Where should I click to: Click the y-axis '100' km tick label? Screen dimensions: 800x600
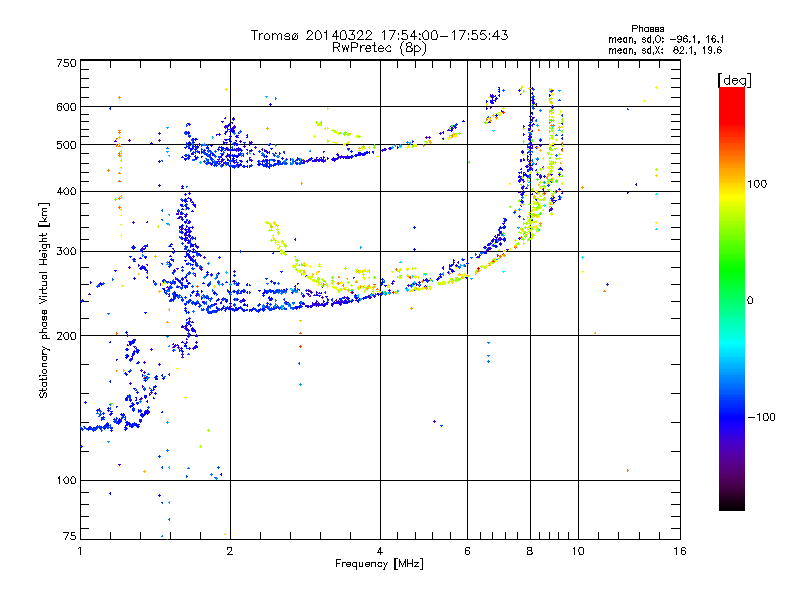[66, 480]
